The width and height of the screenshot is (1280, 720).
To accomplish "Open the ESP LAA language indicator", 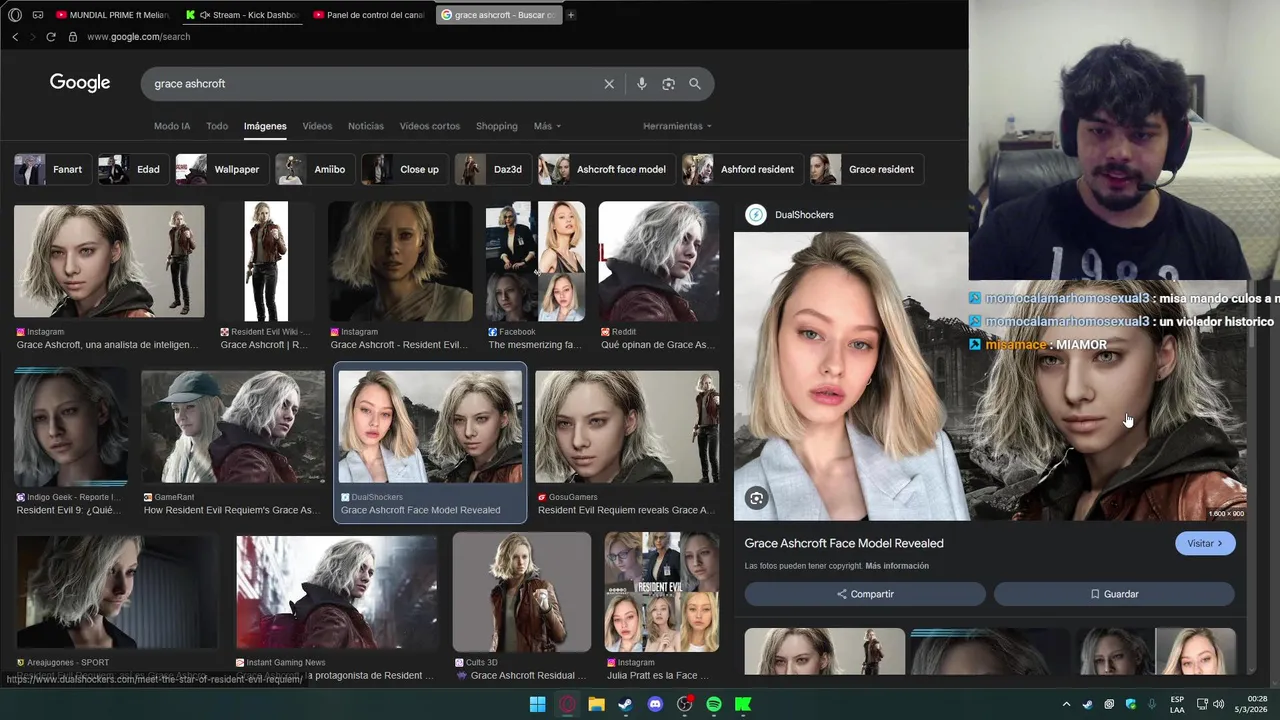I will (1177, 704).
